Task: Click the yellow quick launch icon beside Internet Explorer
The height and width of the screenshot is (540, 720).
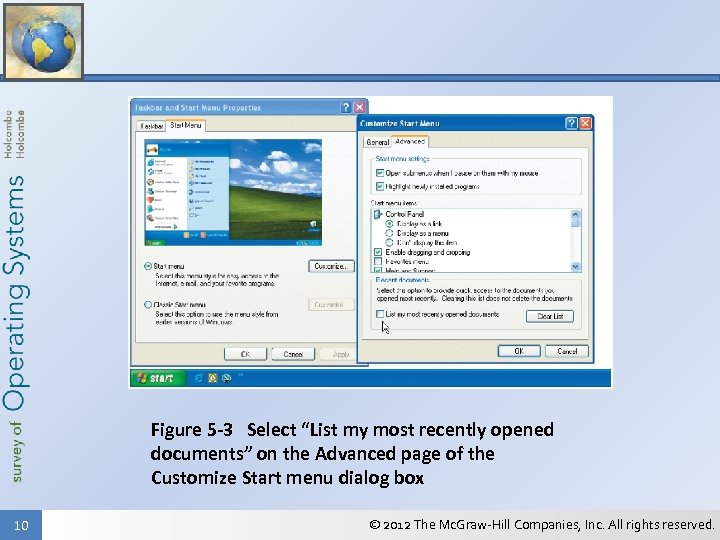Action: tap(213, 378)
